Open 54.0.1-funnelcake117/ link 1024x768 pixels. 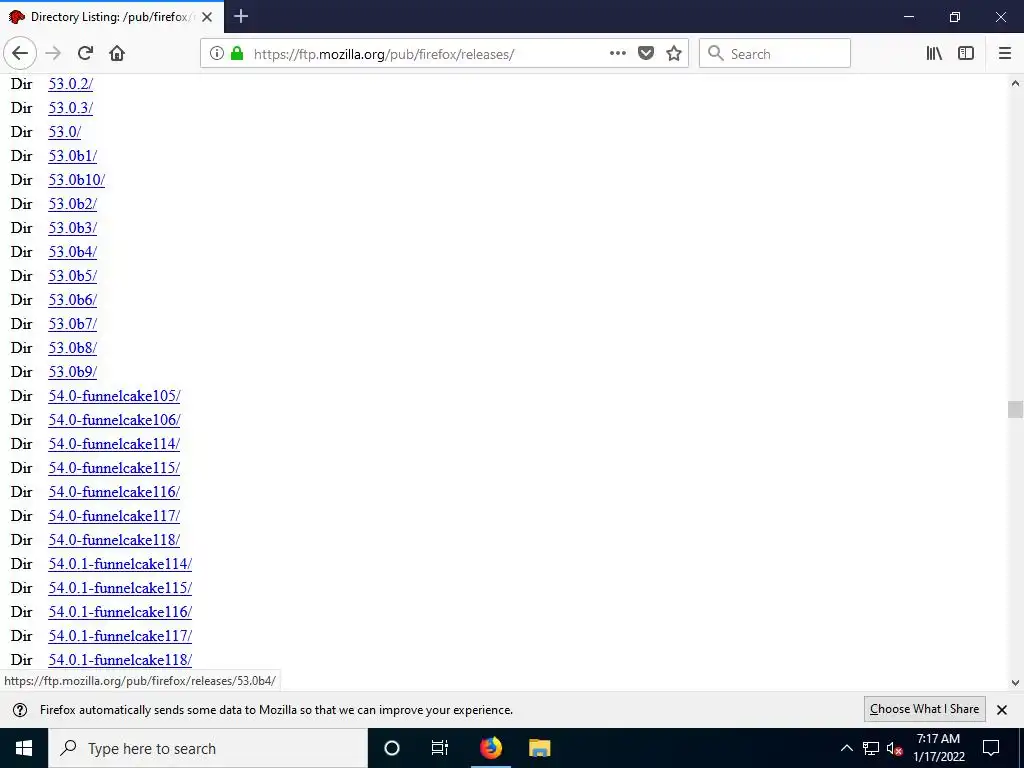(x=120, y=636)
